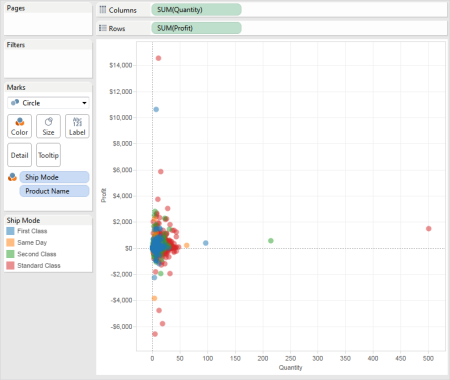The width and height of the screenshot is (450, 380).
Task: Open the Color marks card button
Action: coord(19,126)
